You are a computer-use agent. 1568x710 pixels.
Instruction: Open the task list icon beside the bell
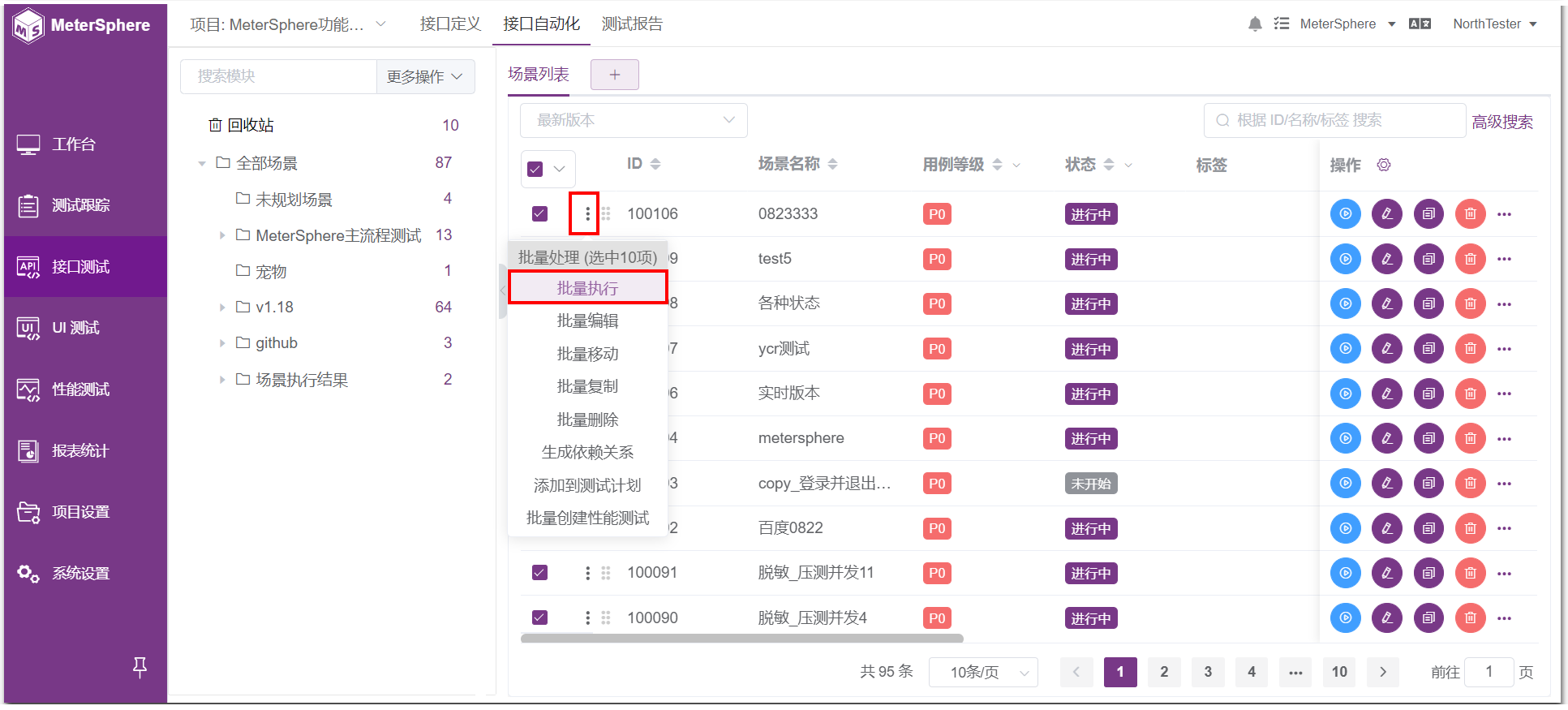(x=1282, y=24)
